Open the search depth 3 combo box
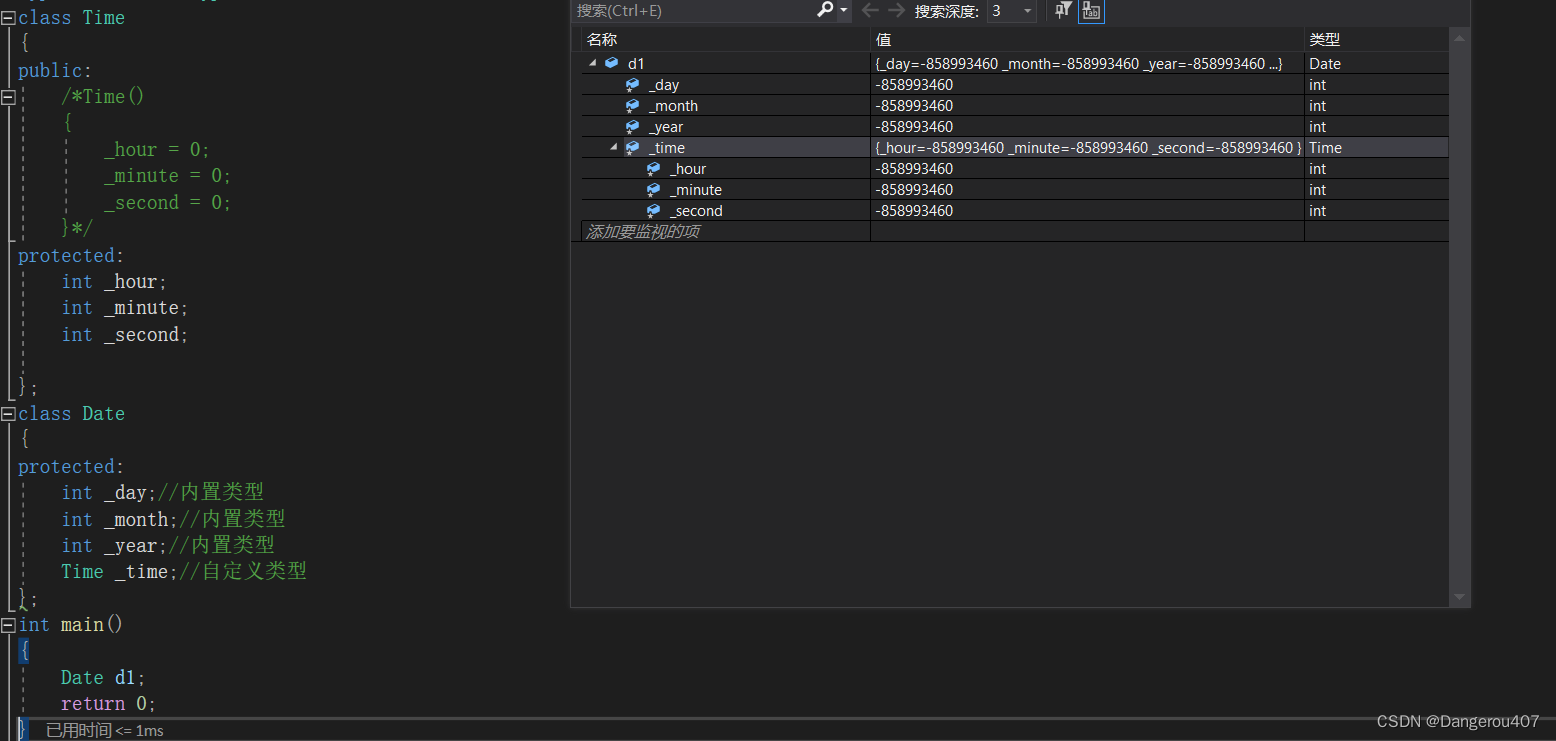The image size is (1556, 741). point(1011,11)
